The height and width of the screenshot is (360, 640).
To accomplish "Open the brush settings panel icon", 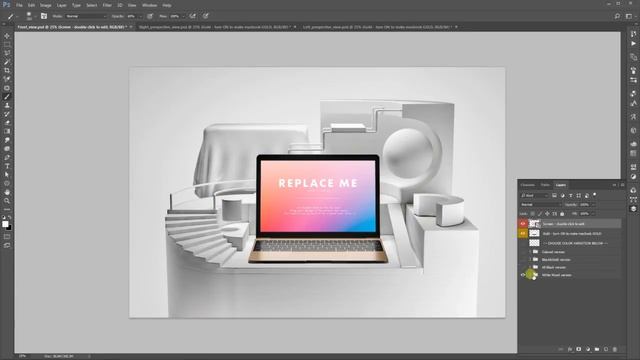I will (44, 16).
